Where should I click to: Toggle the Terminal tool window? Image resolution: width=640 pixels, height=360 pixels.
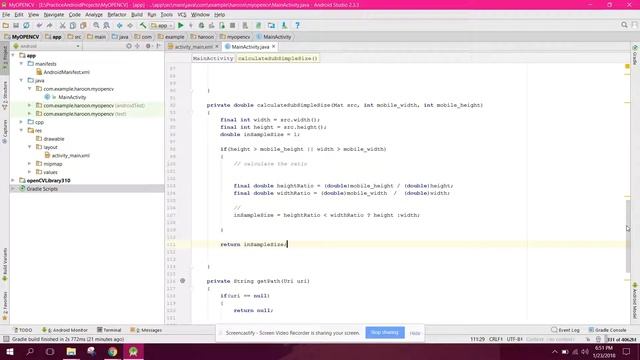point(109,330)
